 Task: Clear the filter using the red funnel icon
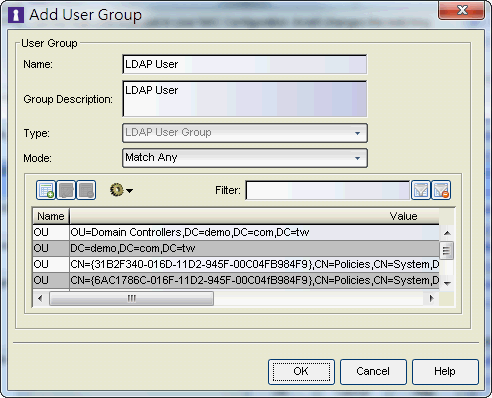(441, 190)
